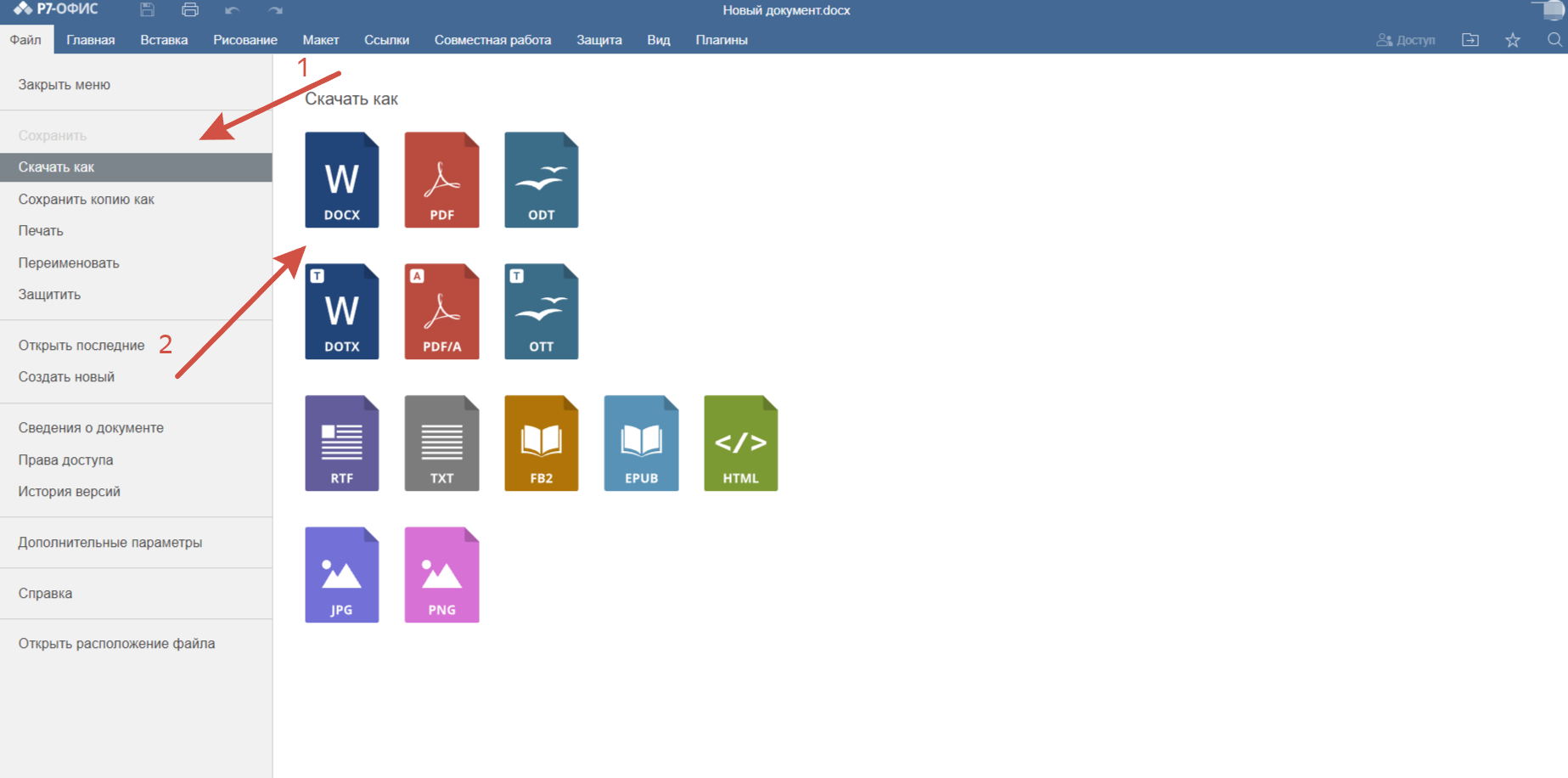
Task: Click the print icon in title bar
Action: coord(190,10)
